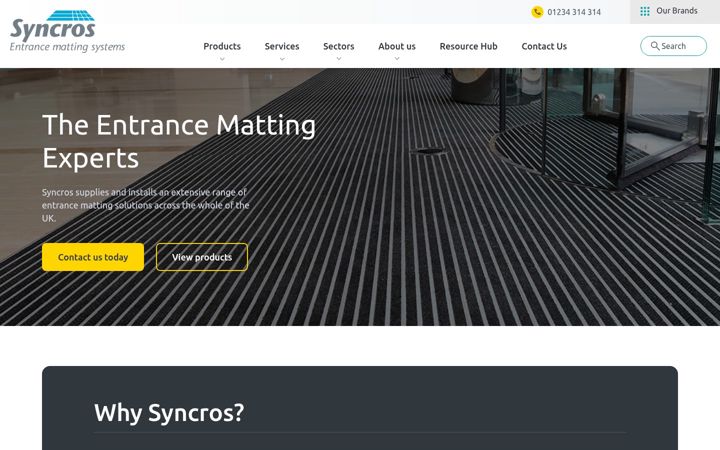This screenshot has width=720, height=450.
Task: Click the Our Brands grid icon
Action: tap(645, 11)
